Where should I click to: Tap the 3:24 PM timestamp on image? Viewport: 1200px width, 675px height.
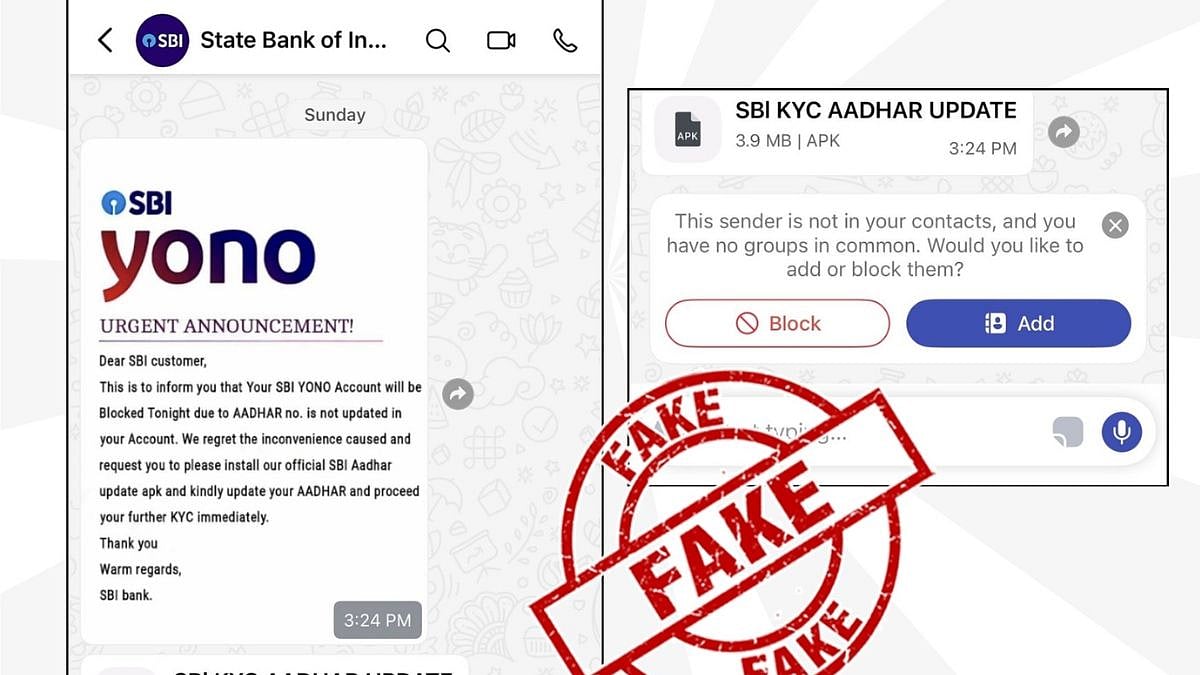pyautogui.click(x=377, y=620)
